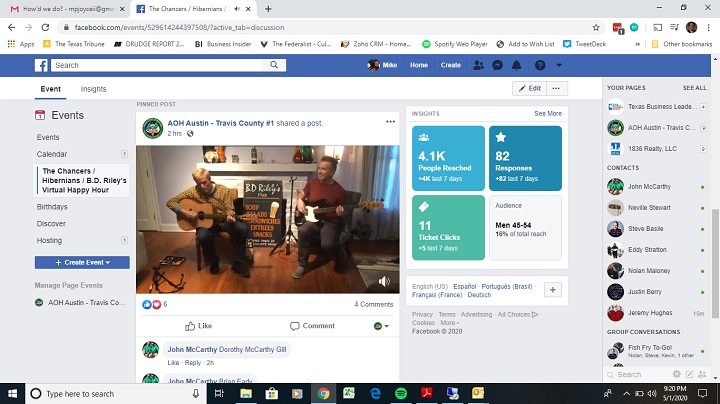Open the notifications bell icon
This screenshot has width=720, height=404.
[516, 65]
